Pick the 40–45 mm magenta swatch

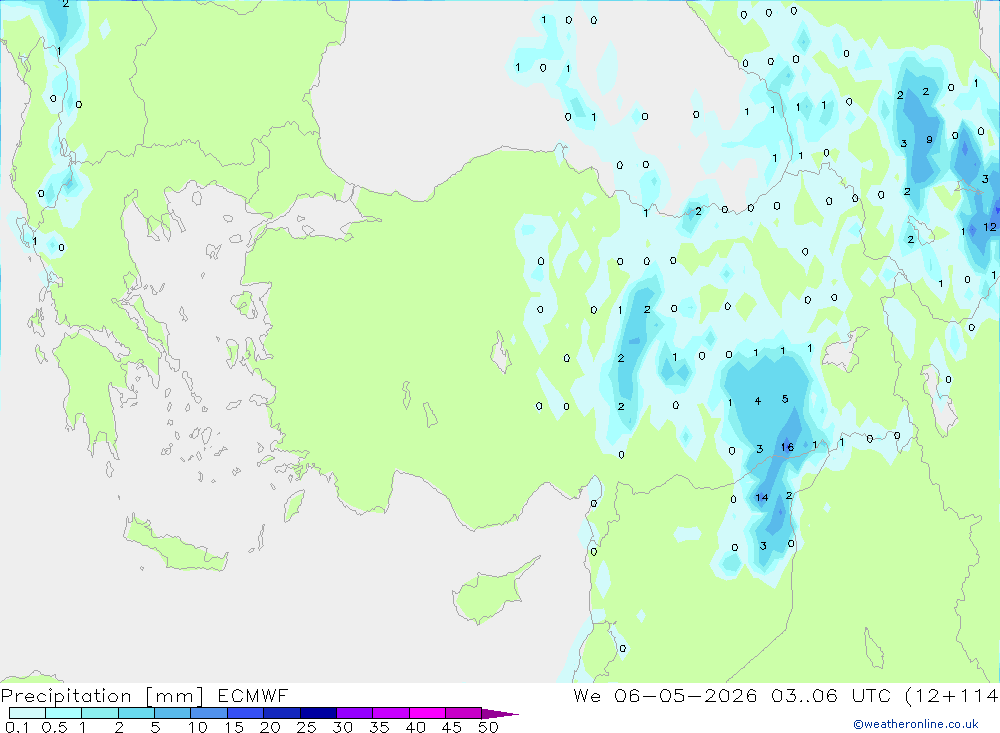pos(427,713)
